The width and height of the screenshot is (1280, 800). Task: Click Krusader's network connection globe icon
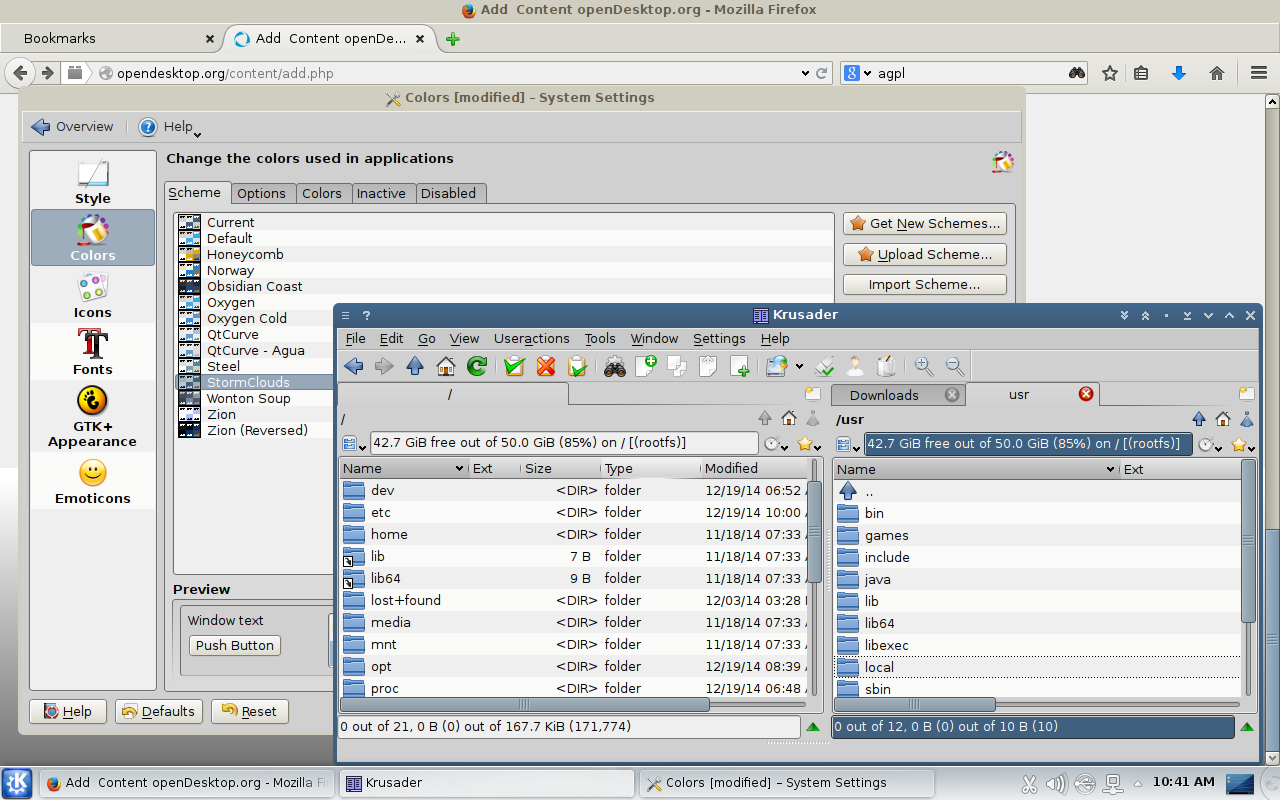click(777, 366)
